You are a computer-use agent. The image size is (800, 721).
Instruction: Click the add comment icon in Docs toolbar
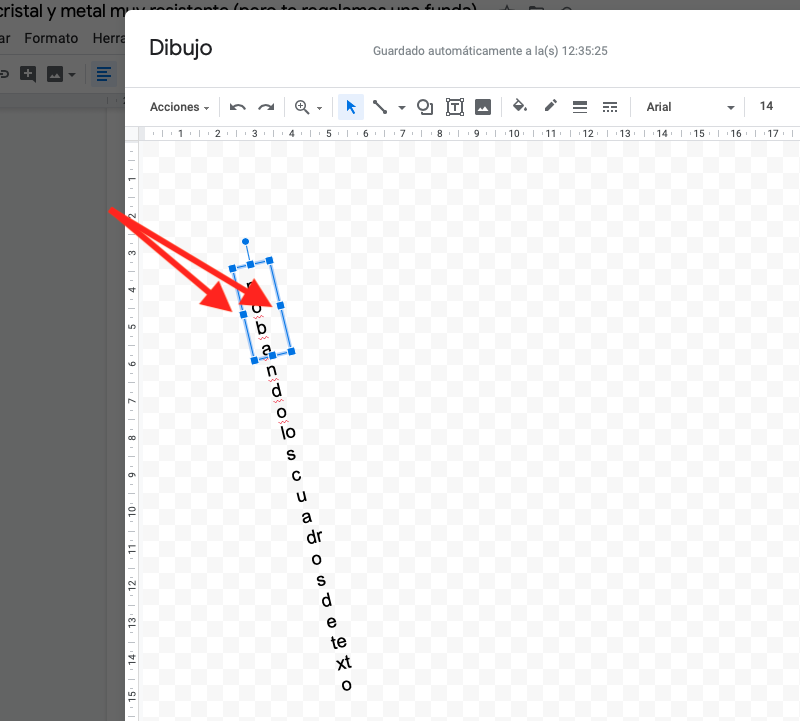28,74
